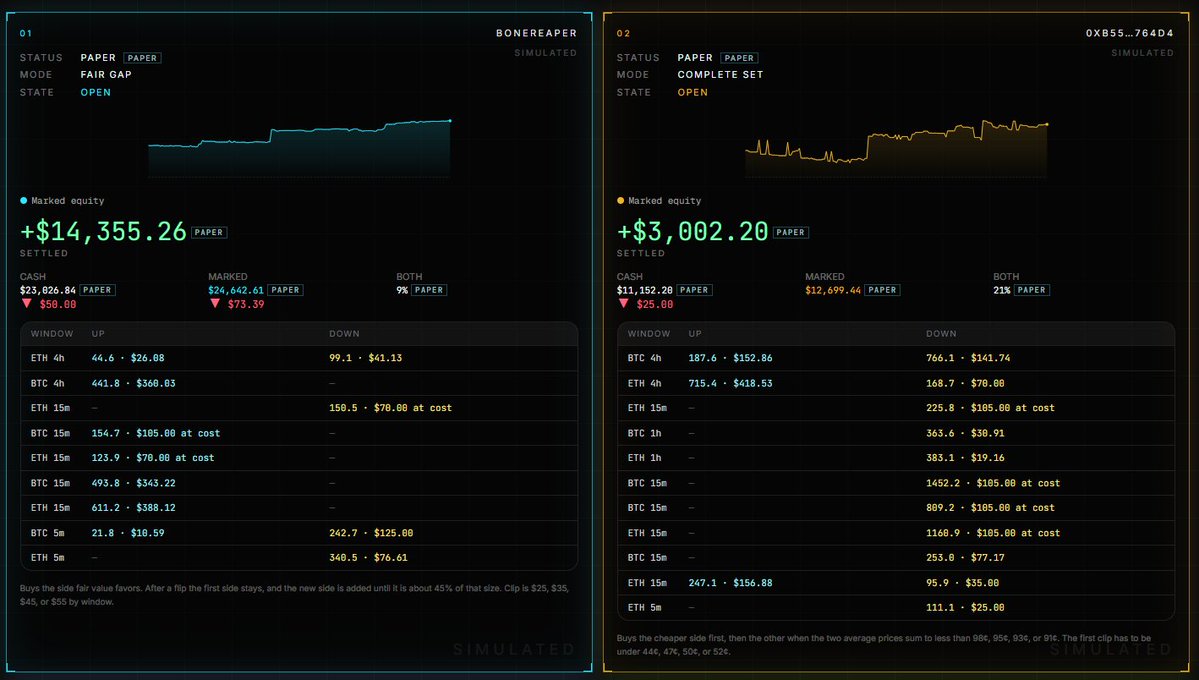Click the cyan OPEN state in Bonereaper panel
Viewport: 1199px width, 680px height.
point(96,92)
